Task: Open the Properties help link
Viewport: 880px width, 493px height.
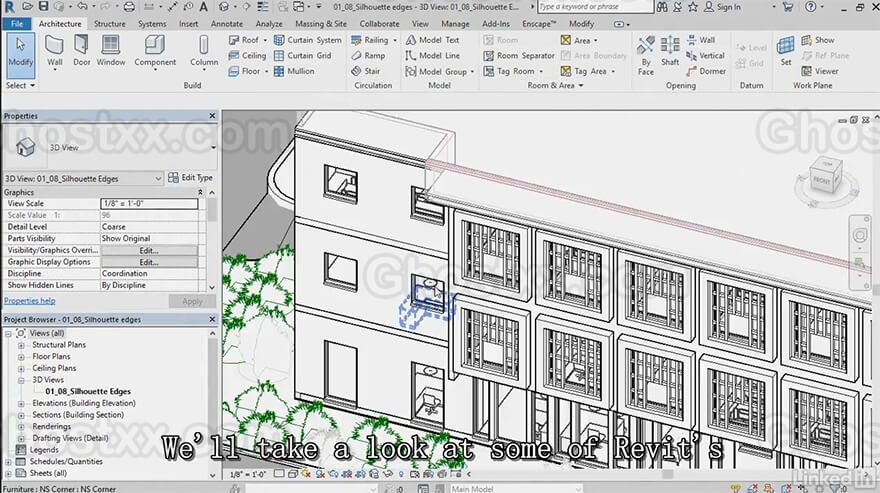Action: tap(30, 301)
